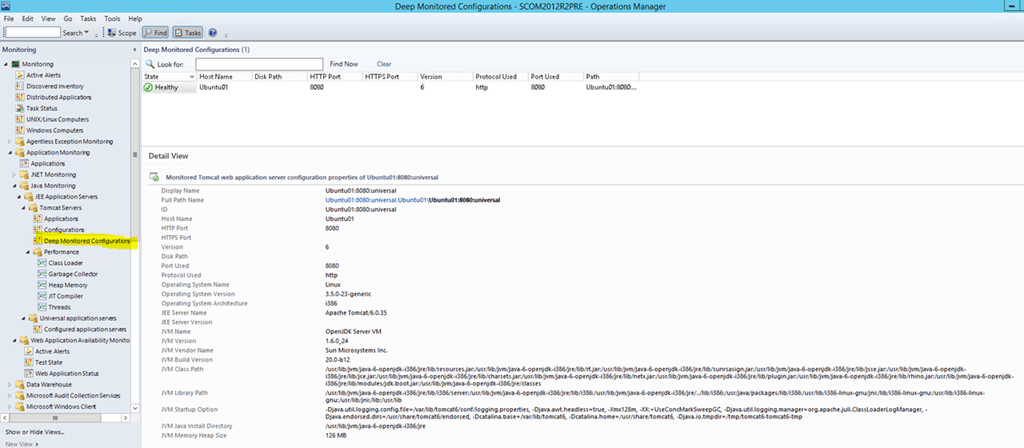Viewport: 1024px width, 448px height.
Task: Click the blue Help question mark icon
Action: [212, 33]
